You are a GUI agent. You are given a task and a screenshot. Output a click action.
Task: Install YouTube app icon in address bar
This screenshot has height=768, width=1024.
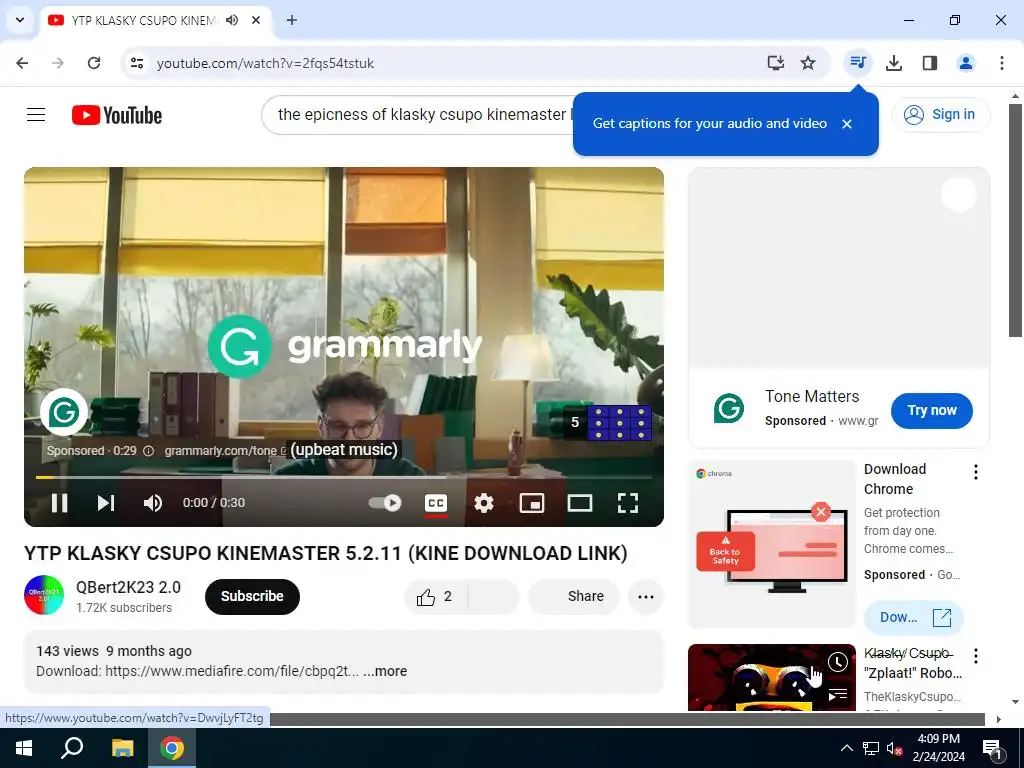coord(775,63)
